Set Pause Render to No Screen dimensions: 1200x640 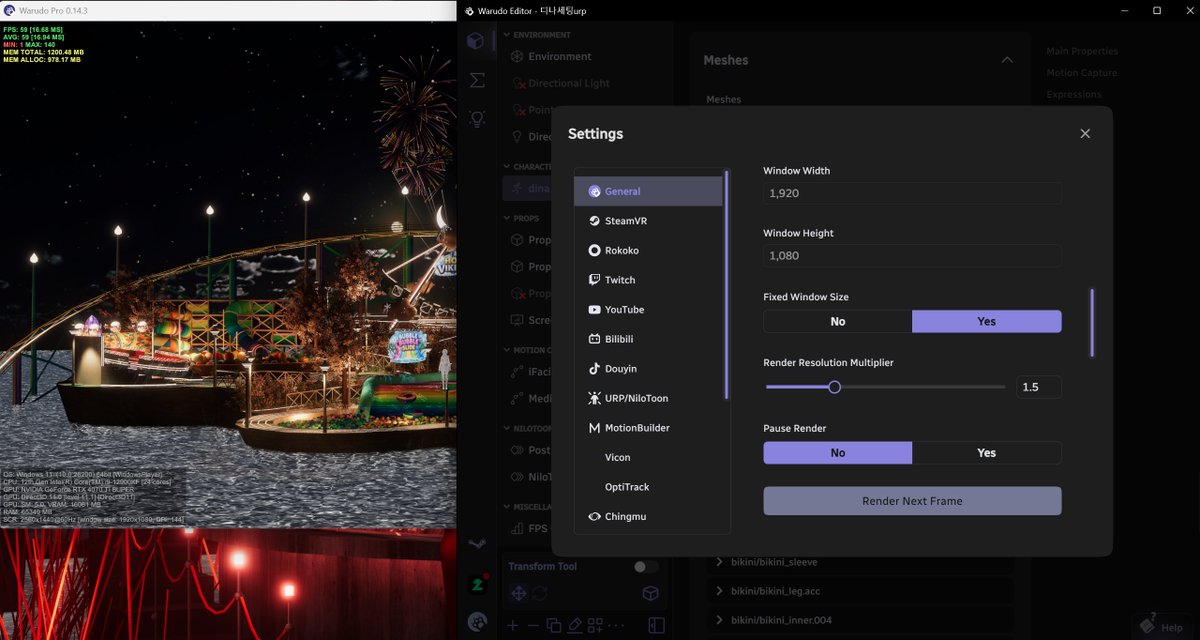[x=838, y=453]
